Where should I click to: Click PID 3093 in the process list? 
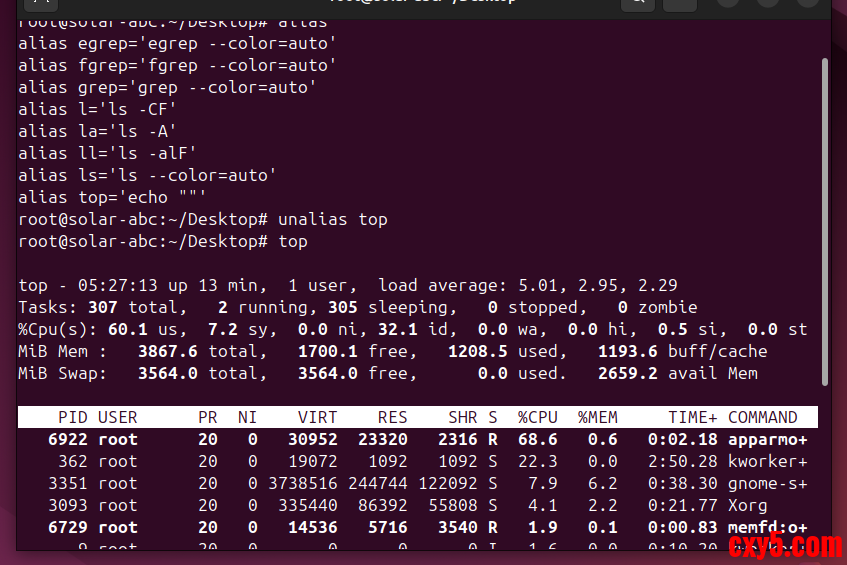(68, 506)
